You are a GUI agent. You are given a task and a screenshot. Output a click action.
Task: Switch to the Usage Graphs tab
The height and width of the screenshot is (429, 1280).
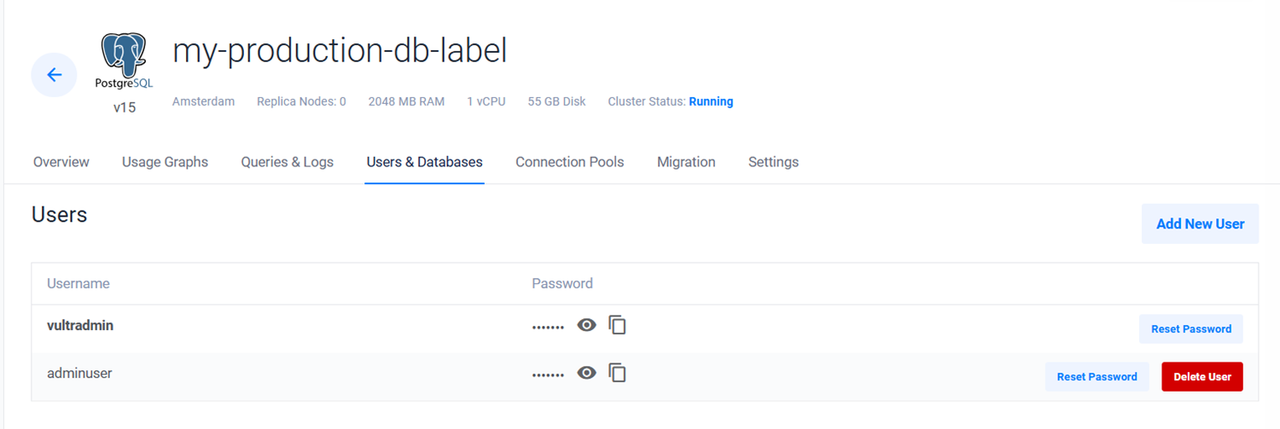(x=165, y=162)
